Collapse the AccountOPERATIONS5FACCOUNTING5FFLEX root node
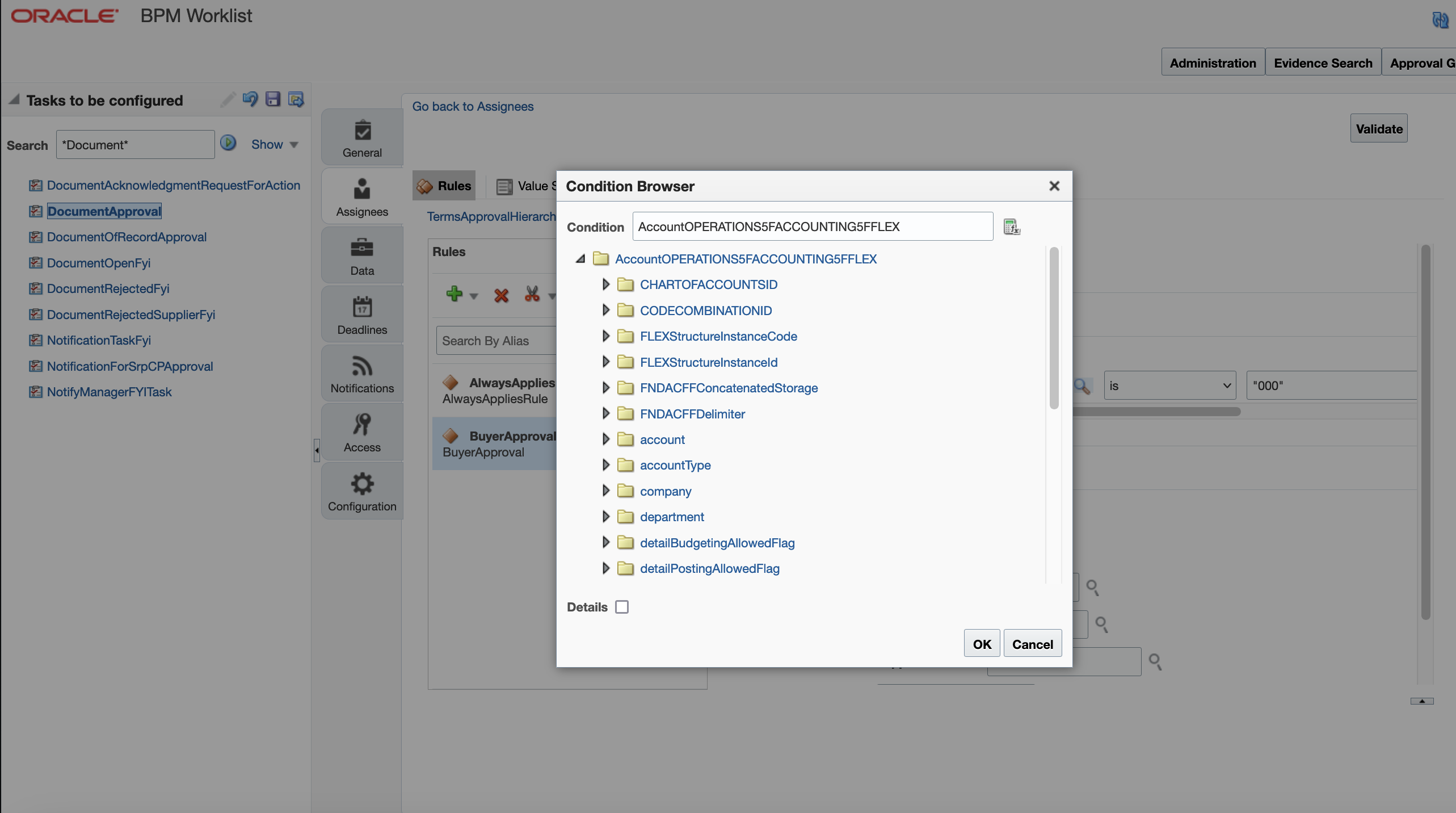The image size is (1456, 813). tap(580, 259)
